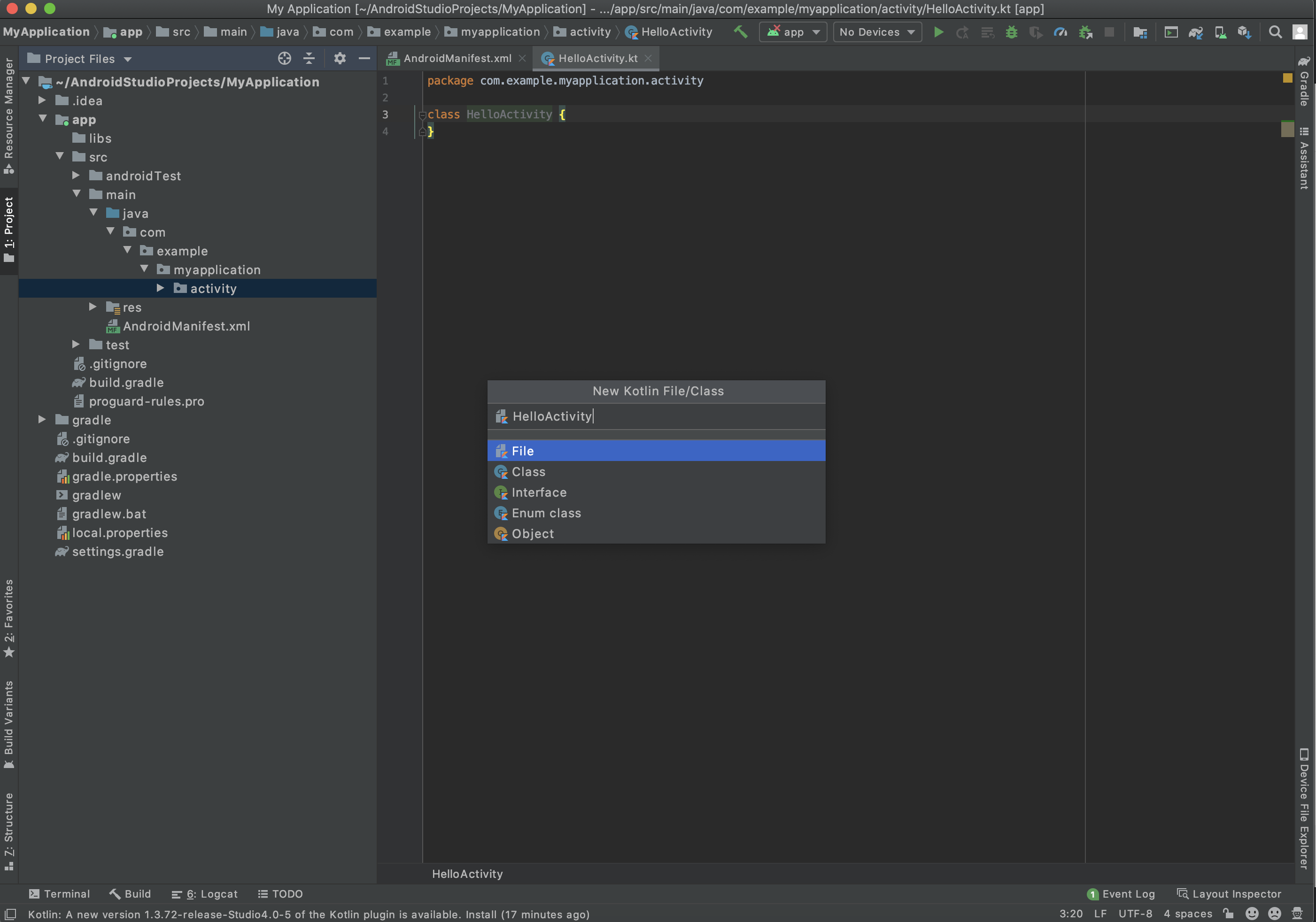Open the SDK Manager icon
This screenshot has width=1316, height=922.
[1244, 32]
